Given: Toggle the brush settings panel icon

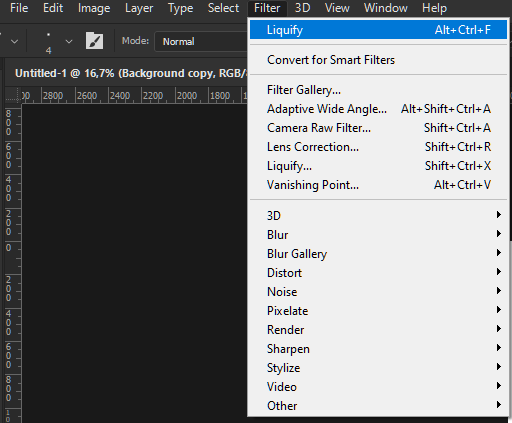Looking at the screenshot, I should point(94,41).
